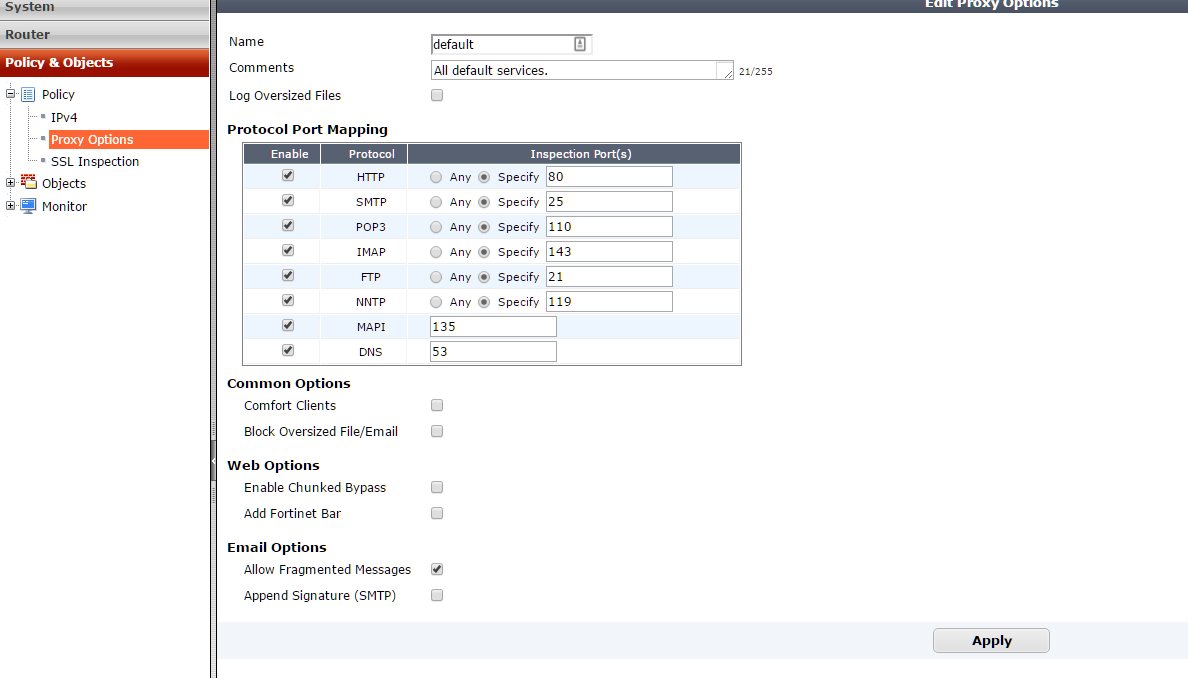Open the Policy & Objects section

105,62
